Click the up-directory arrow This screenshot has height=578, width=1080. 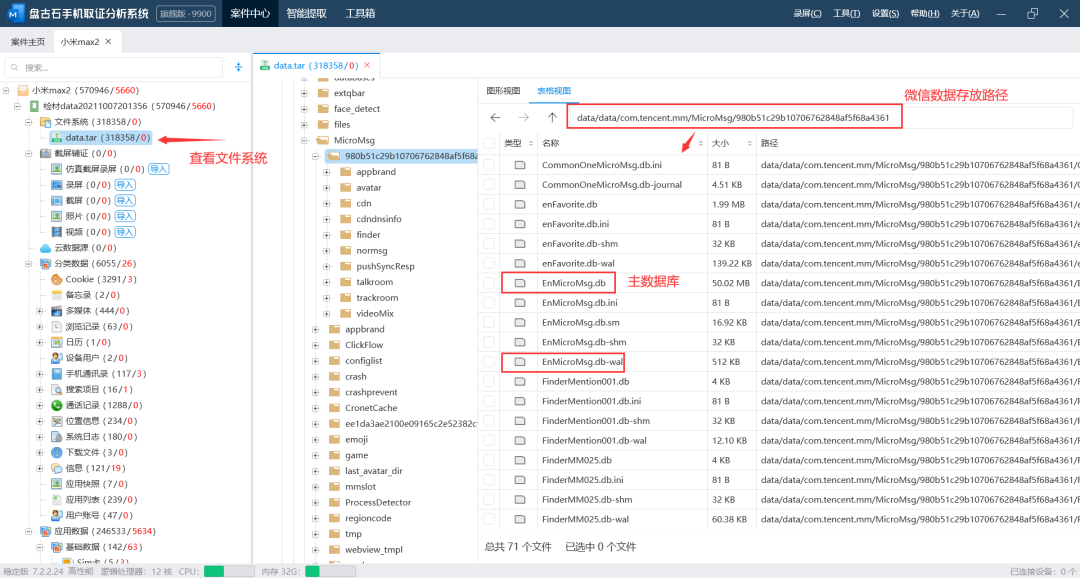pyautogui.click(x=552, y=118)
